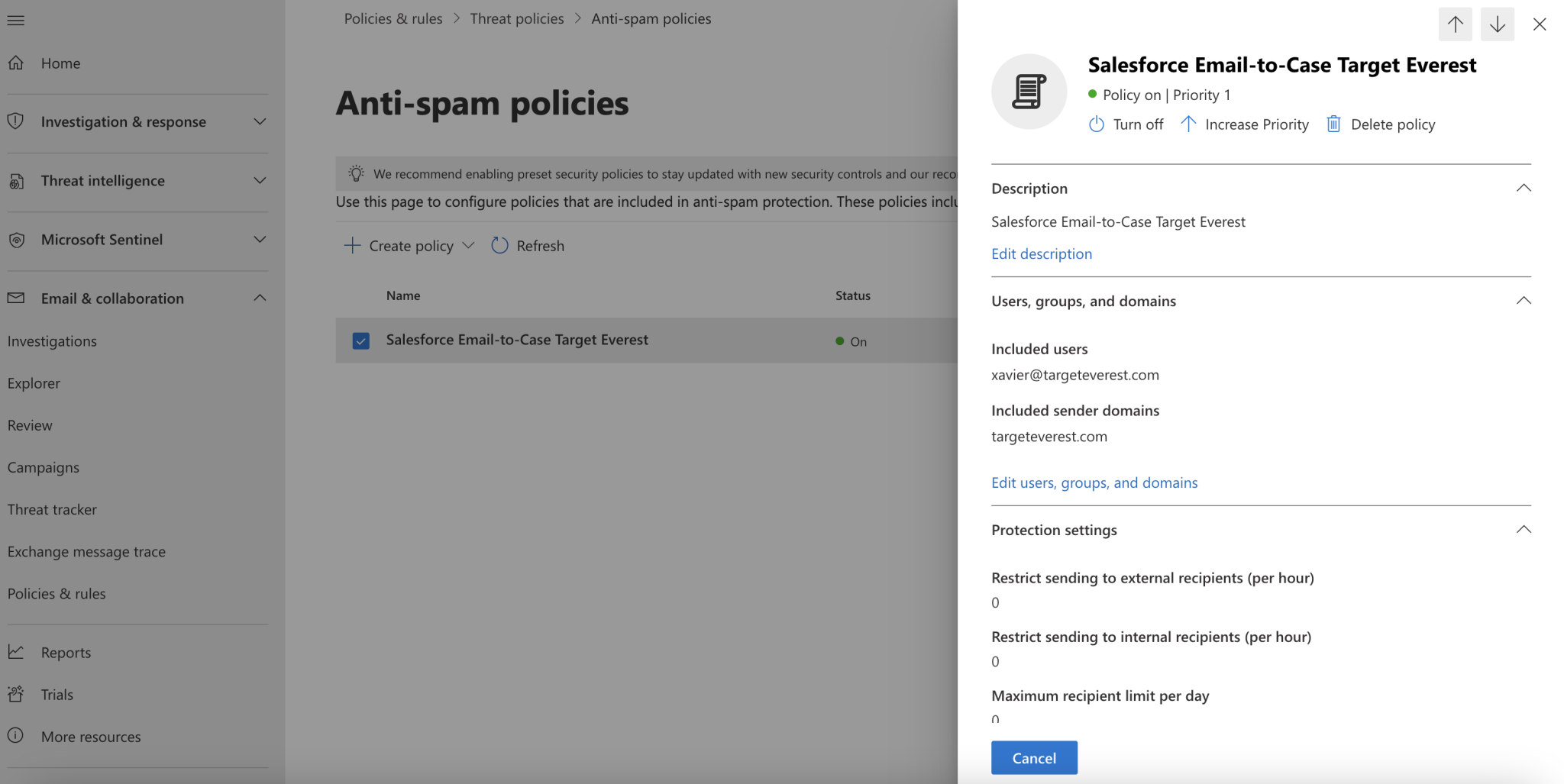1564x784 pixels.
Task: Open Threat policies from the breadcrumb
Action: pos(516,18)
